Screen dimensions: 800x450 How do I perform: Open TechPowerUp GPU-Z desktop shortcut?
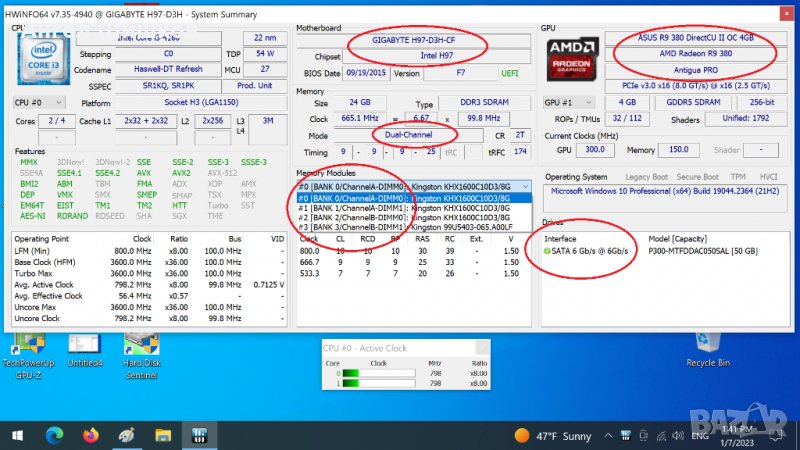pyautogui.click(x=27, y=350)
